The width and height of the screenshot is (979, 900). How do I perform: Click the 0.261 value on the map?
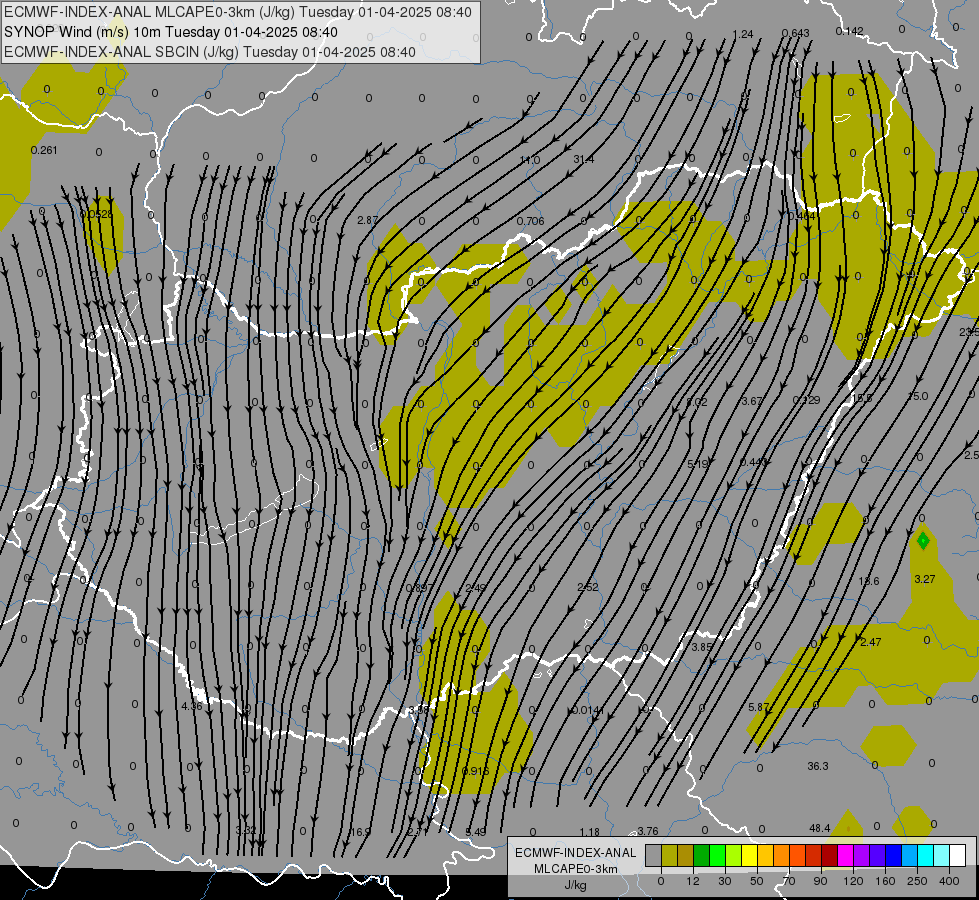44,150
